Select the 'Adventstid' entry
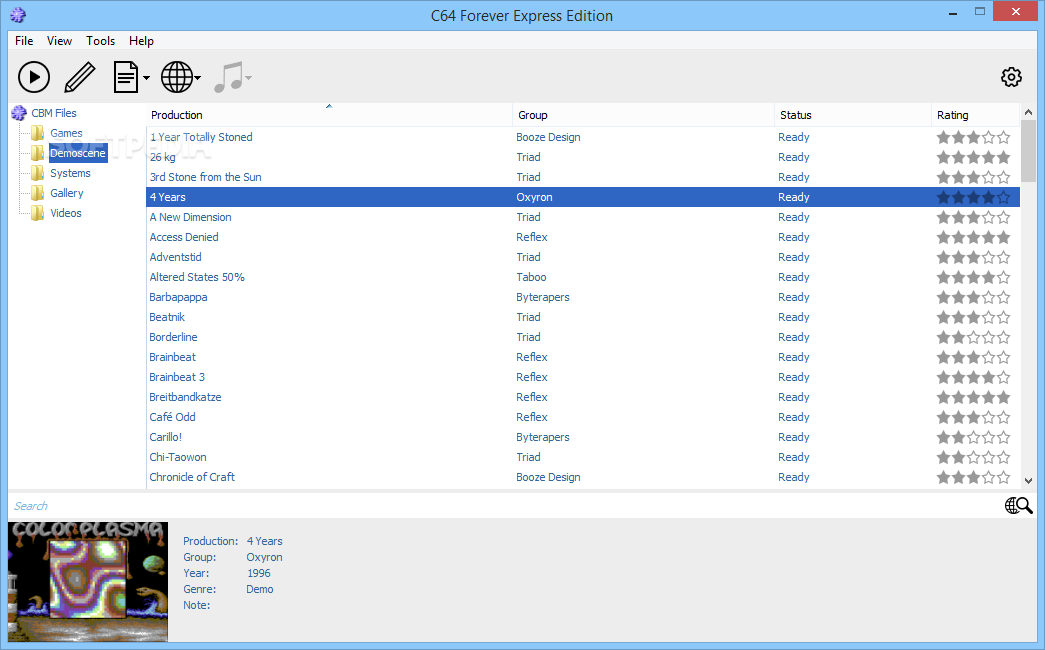The image size is (1045, 650). click(x=175, y=257)
